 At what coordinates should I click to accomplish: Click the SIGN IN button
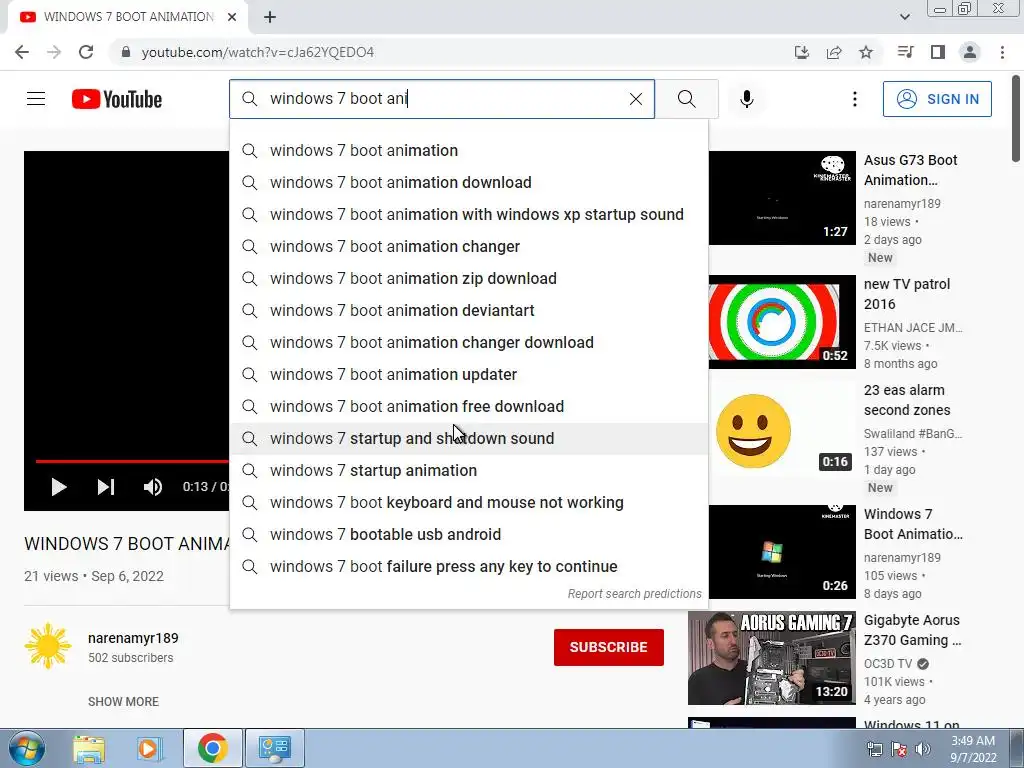(x=936, y=99)
